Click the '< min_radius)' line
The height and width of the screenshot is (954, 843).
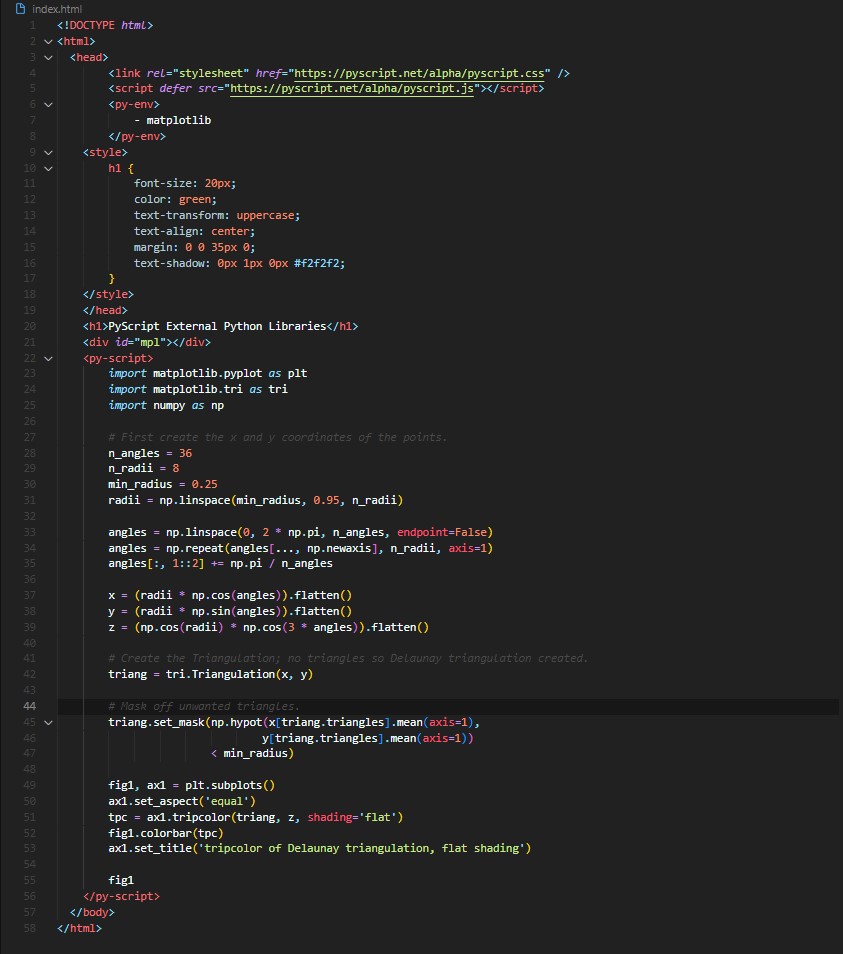tap(252, 753)
